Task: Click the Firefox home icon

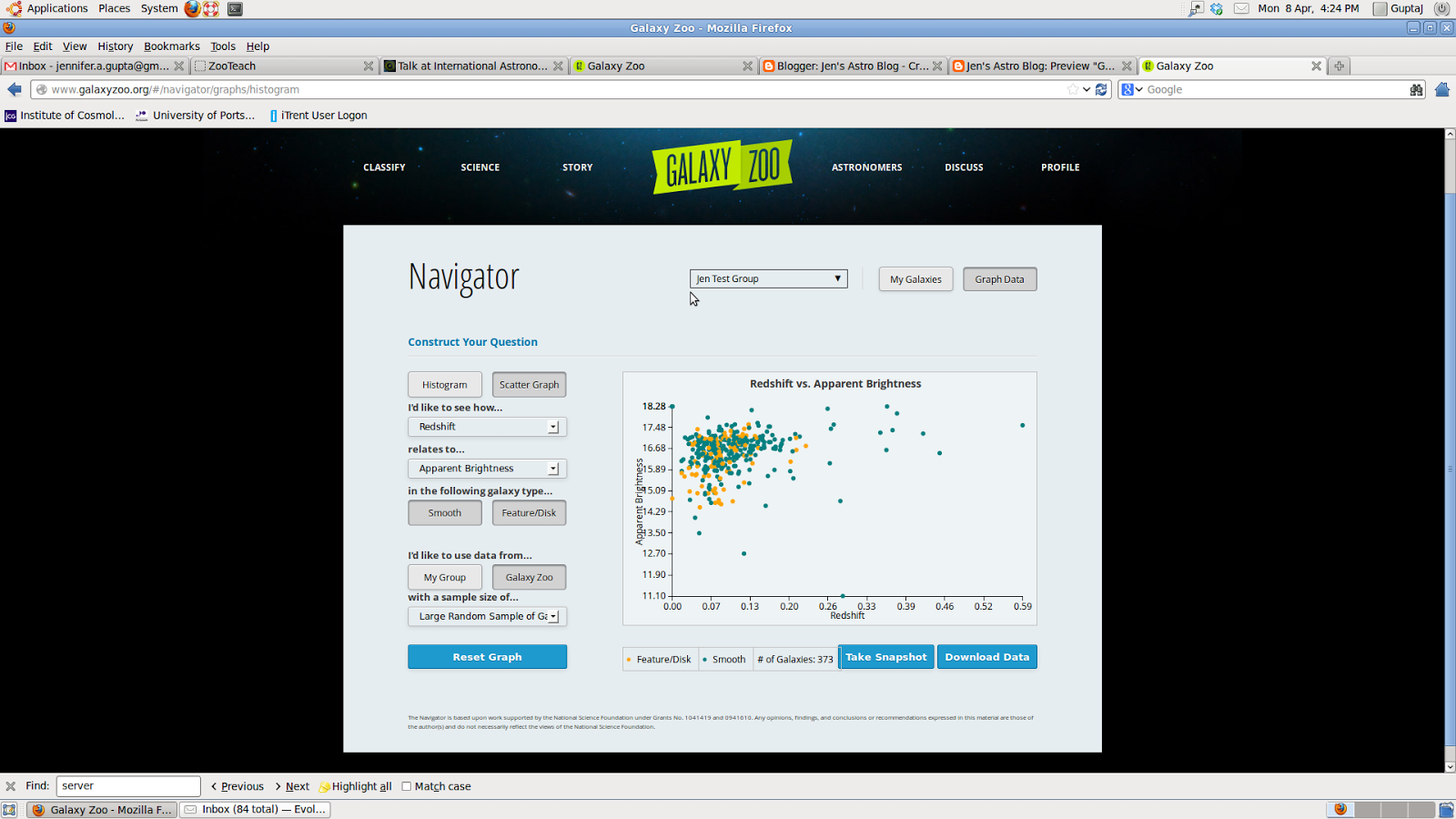Action: click(1441, 89)
